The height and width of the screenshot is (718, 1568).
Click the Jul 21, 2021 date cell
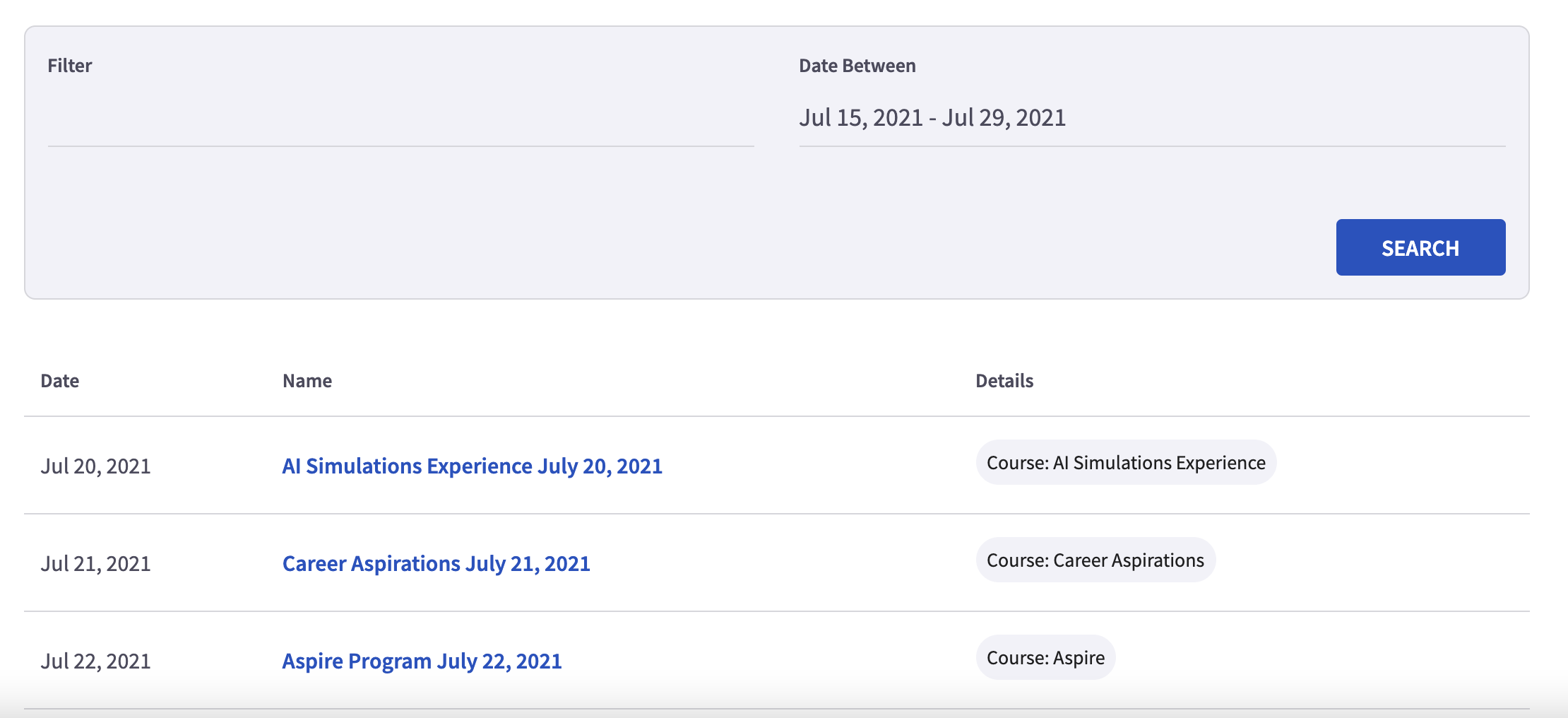pyautogui.click(x=95, y=564)
